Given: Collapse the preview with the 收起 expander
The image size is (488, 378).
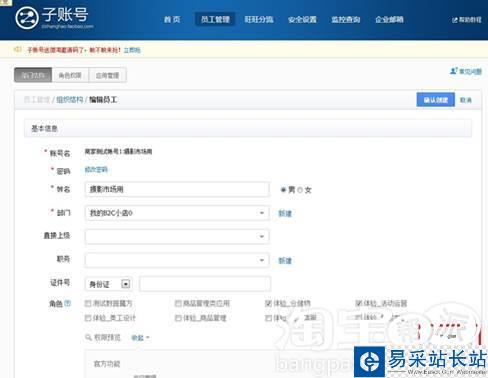Looking at the screenshot, I should coord(140,338).
